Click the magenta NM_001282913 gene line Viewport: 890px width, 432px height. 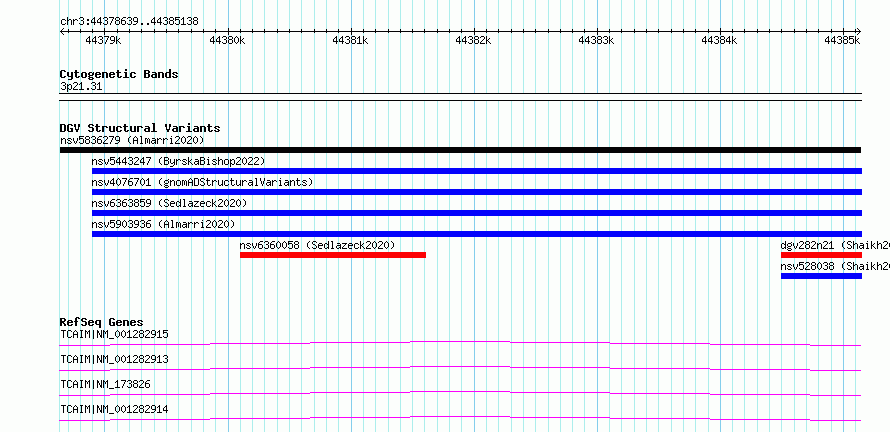point(460,368)
